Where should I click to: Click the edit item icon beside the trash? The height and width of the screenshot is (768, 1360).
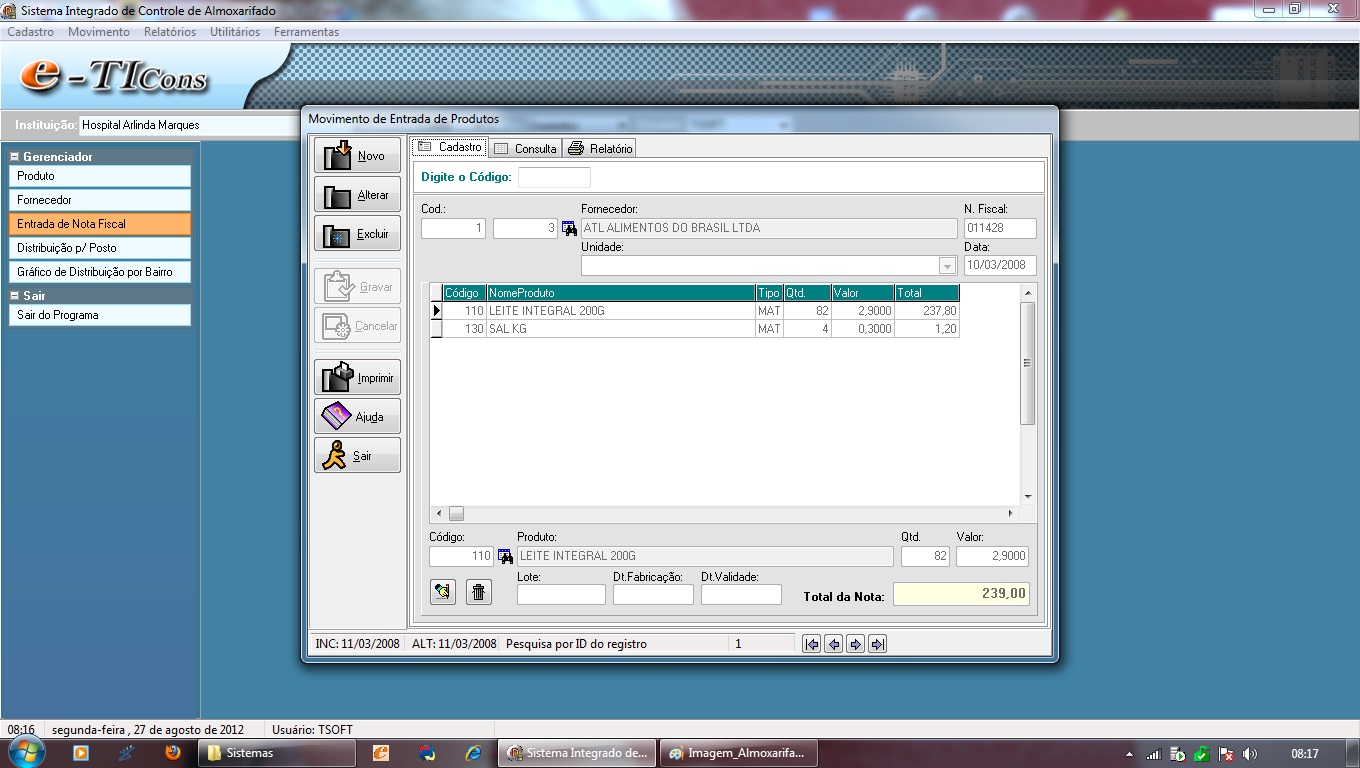tap(443, 592)
